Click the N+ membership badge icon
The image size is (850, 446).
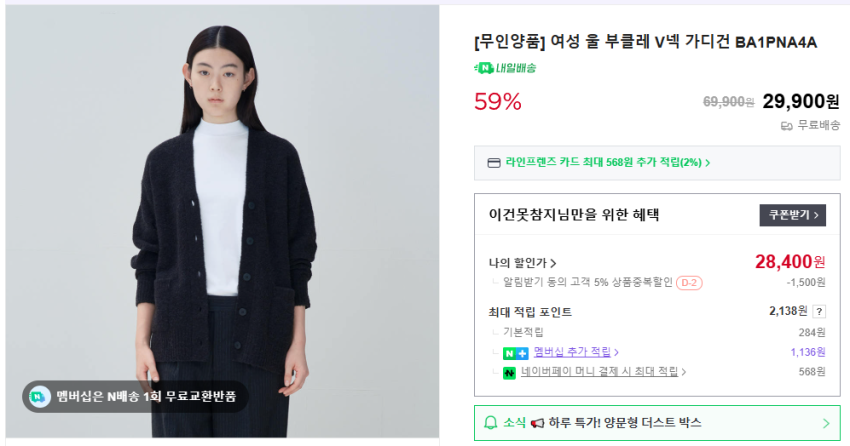click(x=515, y=353)
